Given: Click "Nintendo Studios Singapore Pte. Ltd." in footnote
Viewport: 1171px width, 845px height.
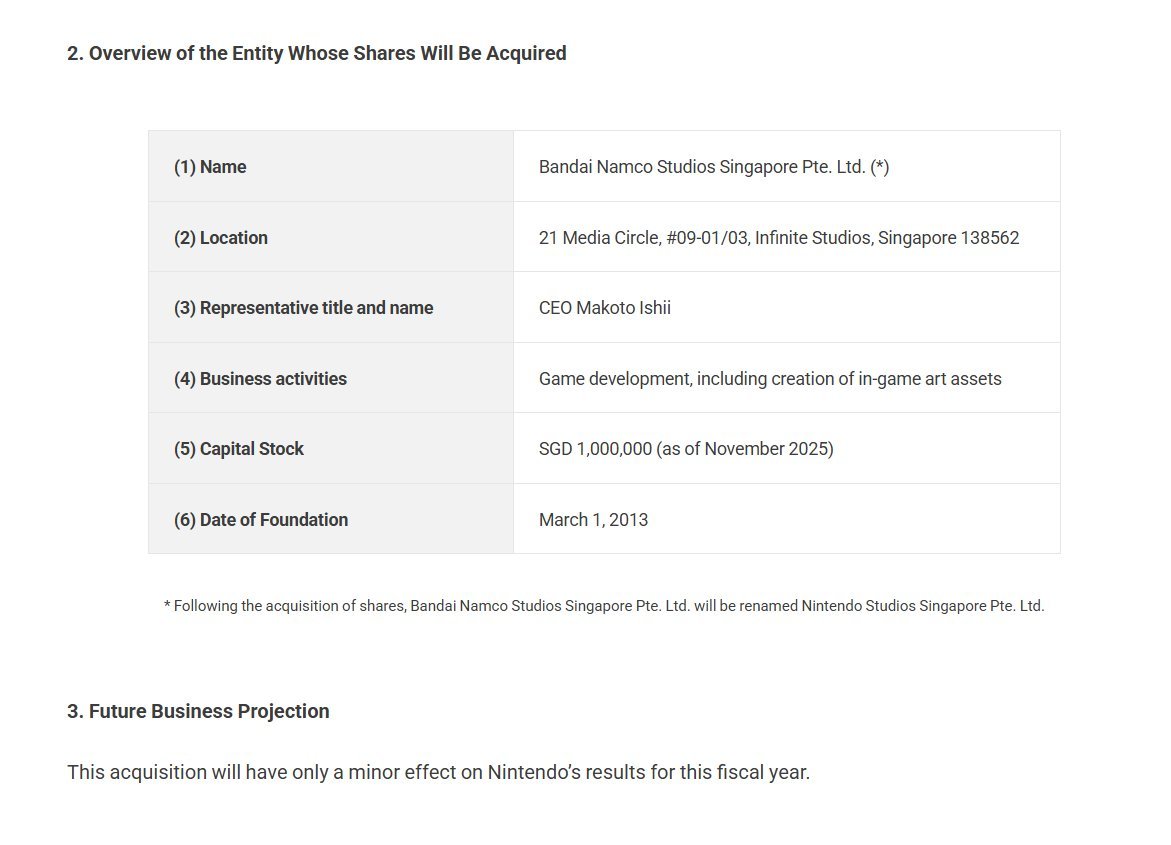Looking at the screenshot, I should 923,606.
